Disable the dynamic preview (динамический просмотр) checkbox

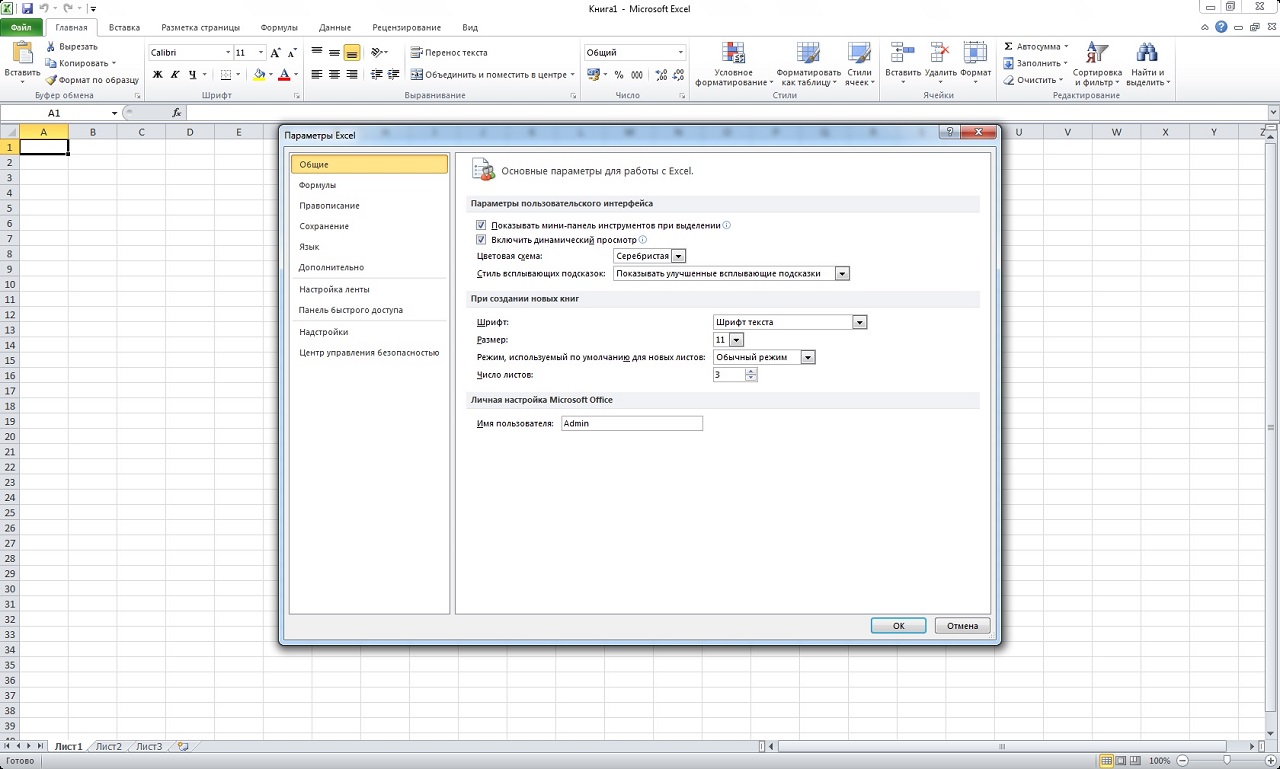point(481,240)
